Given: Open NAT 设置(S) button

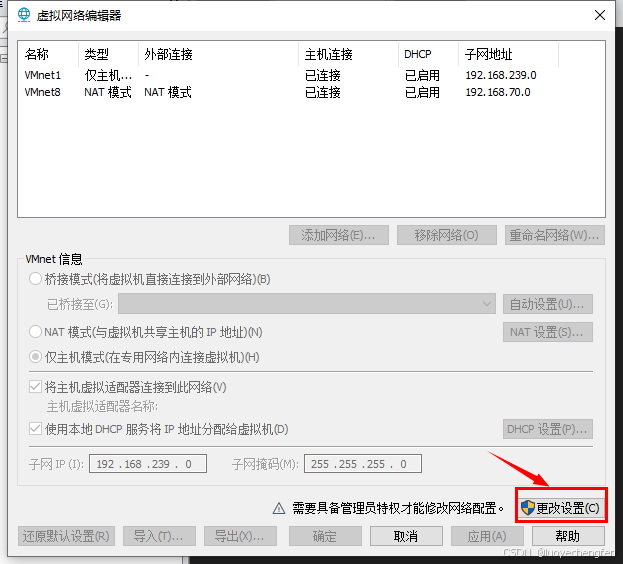Looking at the screenshot, I should pyautogui.click(x=548, y=332).
